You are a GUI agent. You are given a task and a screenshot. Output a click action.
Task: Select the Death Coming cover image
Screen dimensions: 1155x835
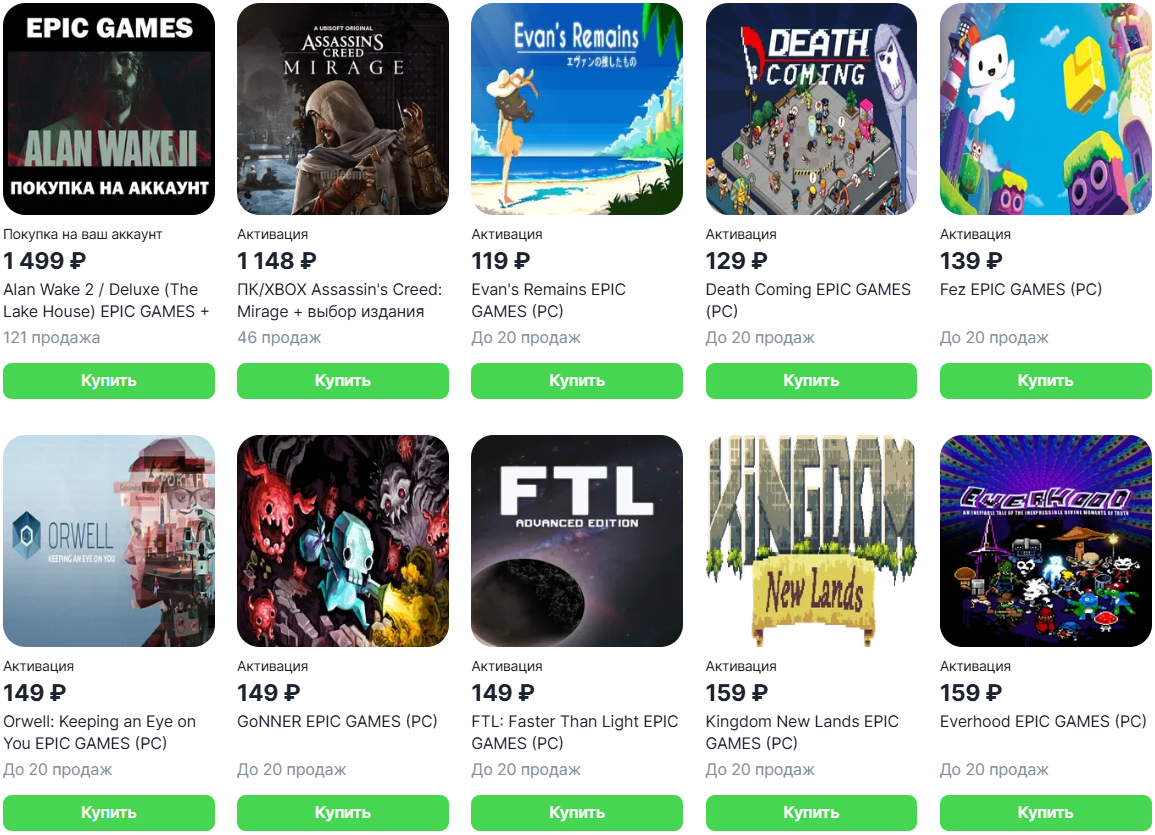(x=811, y=109)
